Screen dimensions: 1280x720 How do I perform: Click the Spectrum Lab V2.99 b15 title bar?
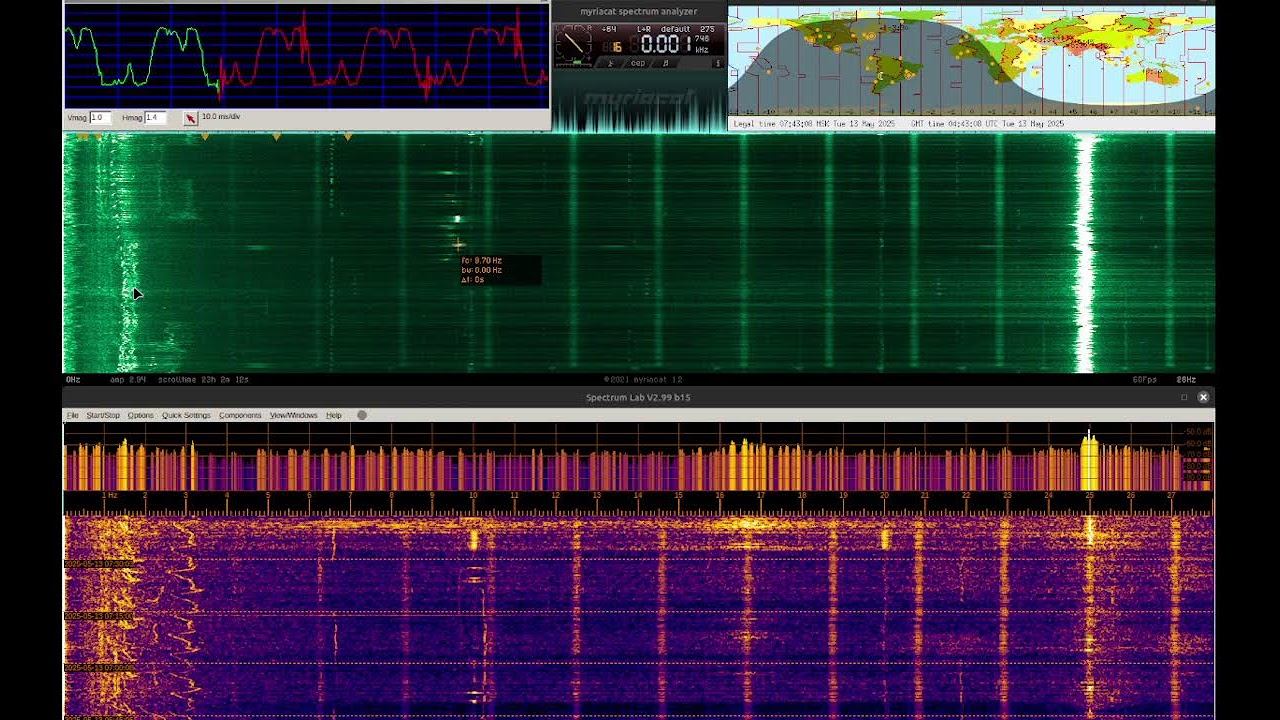tap(638, 397)
